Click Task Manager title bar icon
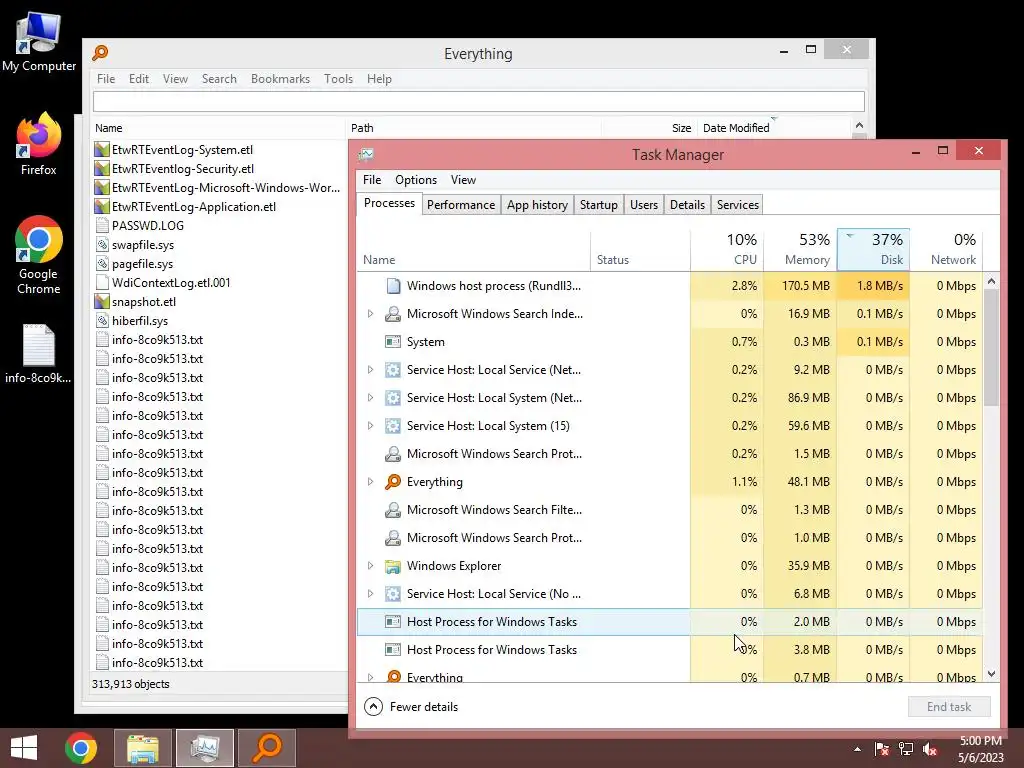Screen dimensions: 1024x768 [366, 155]
